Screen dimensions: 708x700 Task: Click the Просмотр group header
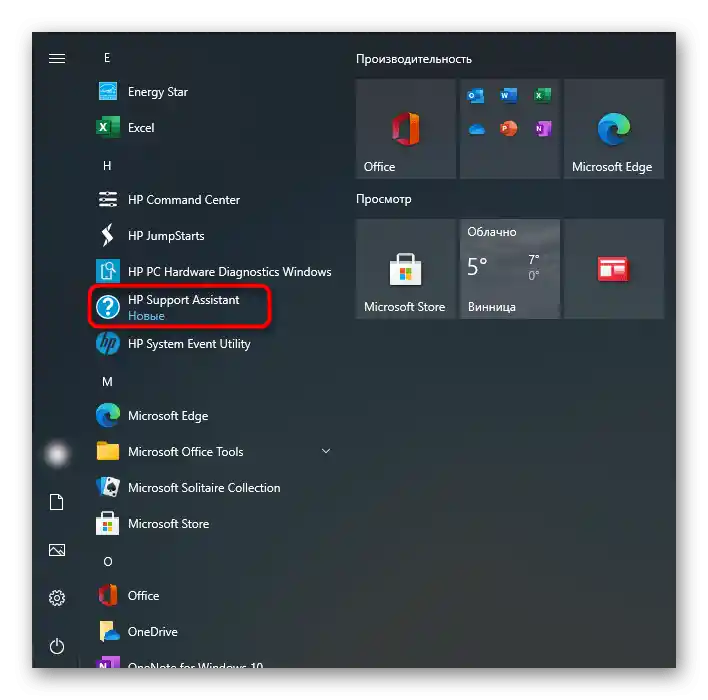(x=384, y=199)
